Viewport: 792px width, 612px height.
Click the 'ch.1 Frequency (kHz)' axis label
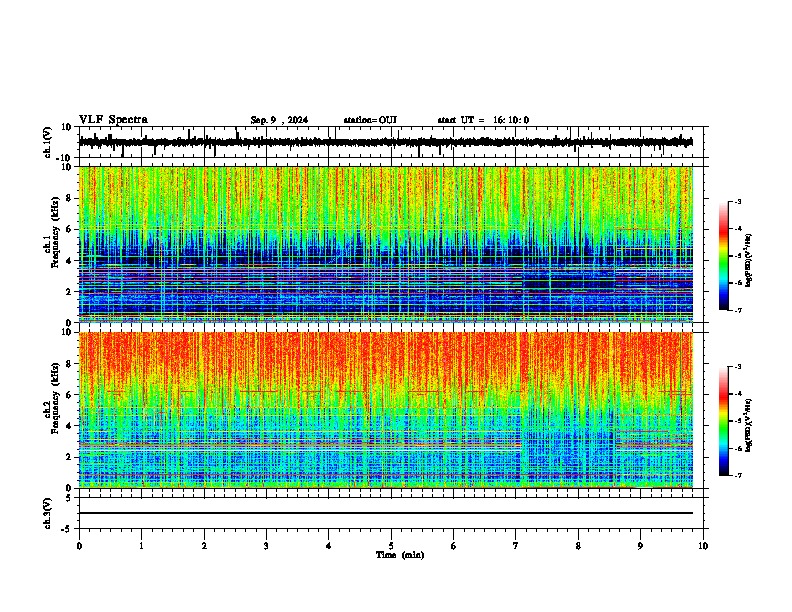(51, 244)
